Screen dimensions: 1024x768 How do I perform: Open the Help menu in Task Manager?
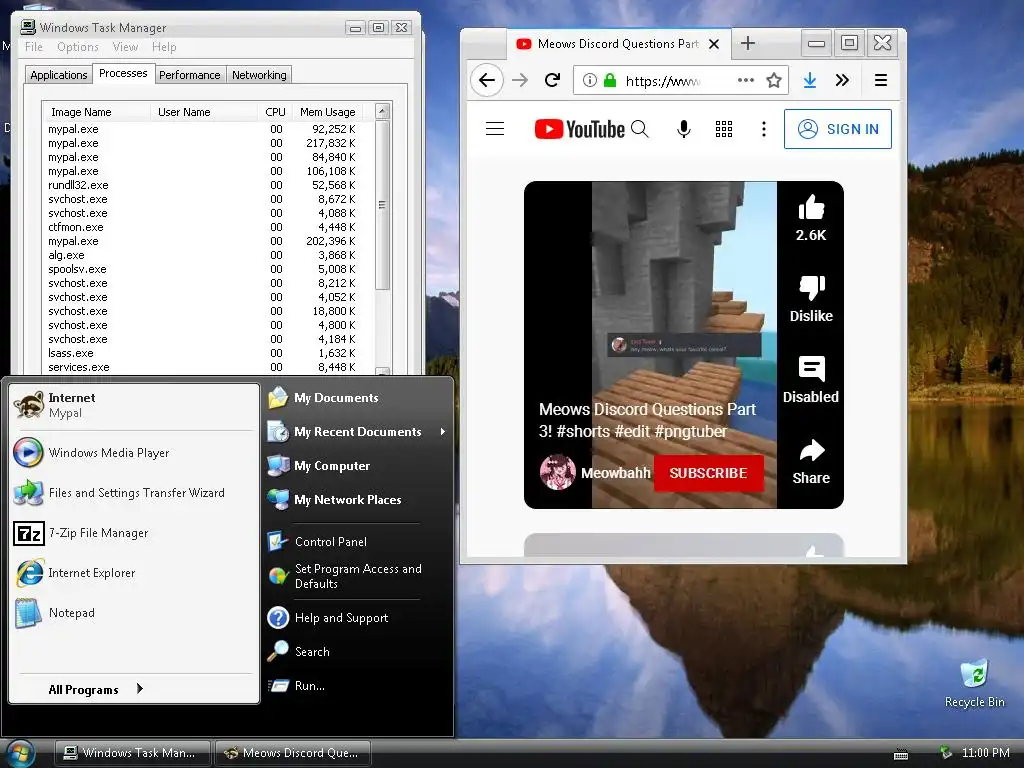164,47
